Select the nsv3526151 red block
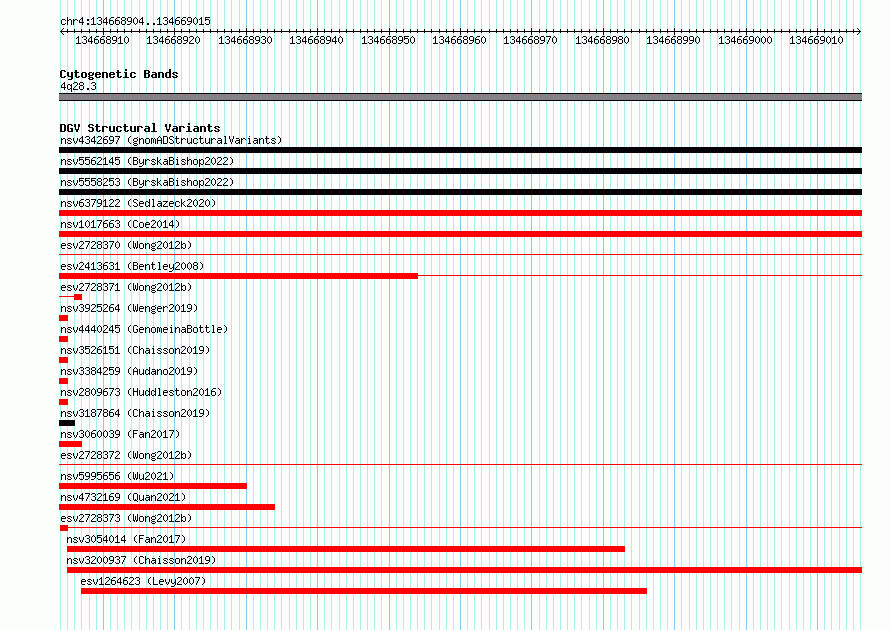Image resolution: width=890 pixels, height=630 pixels. 64,360
